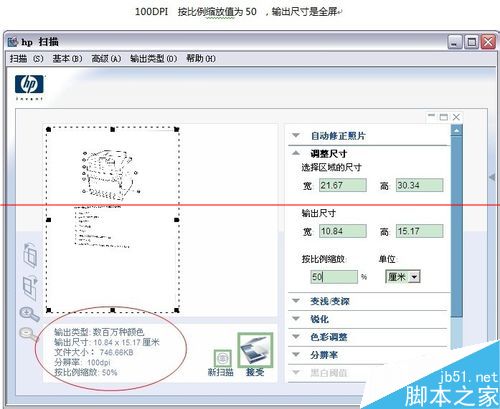This screenshot has width=500, height=409.
Task: Expand the 自动修正照片 section
Action: pos(296,135)
